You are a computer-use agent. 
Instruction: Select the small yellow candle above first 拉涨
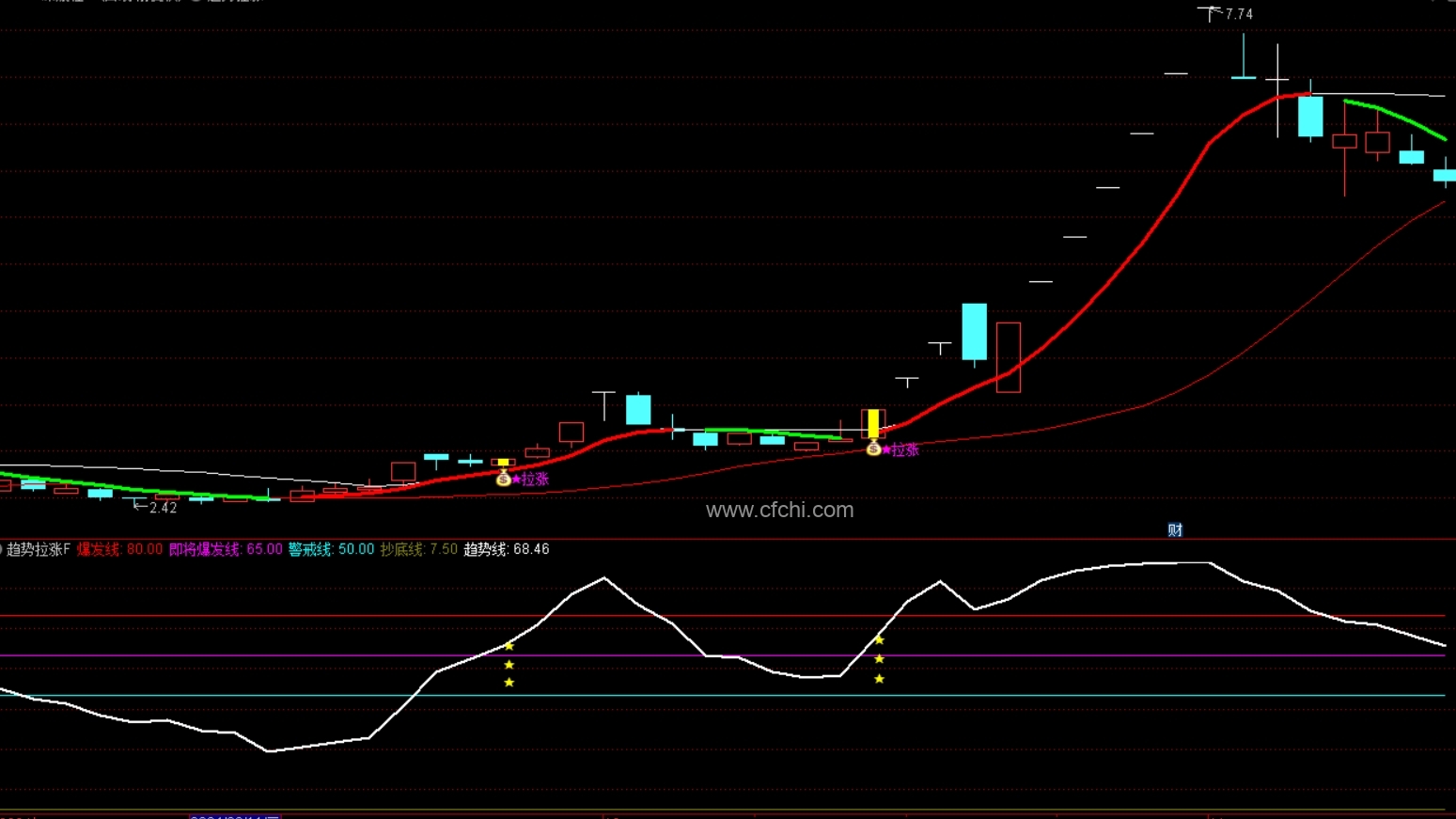504,463
